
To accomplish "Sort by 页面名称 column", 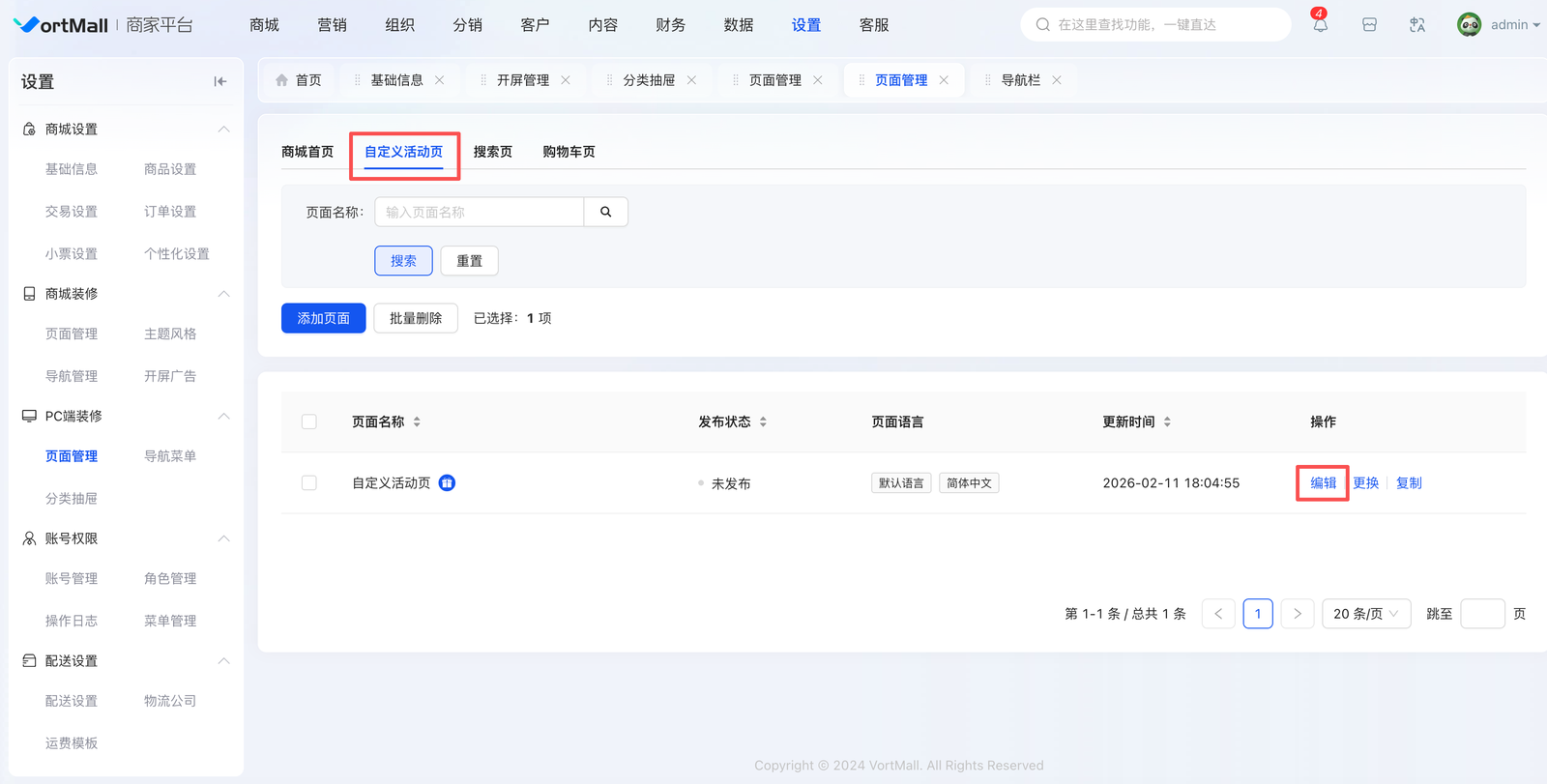I will (417, 422).
